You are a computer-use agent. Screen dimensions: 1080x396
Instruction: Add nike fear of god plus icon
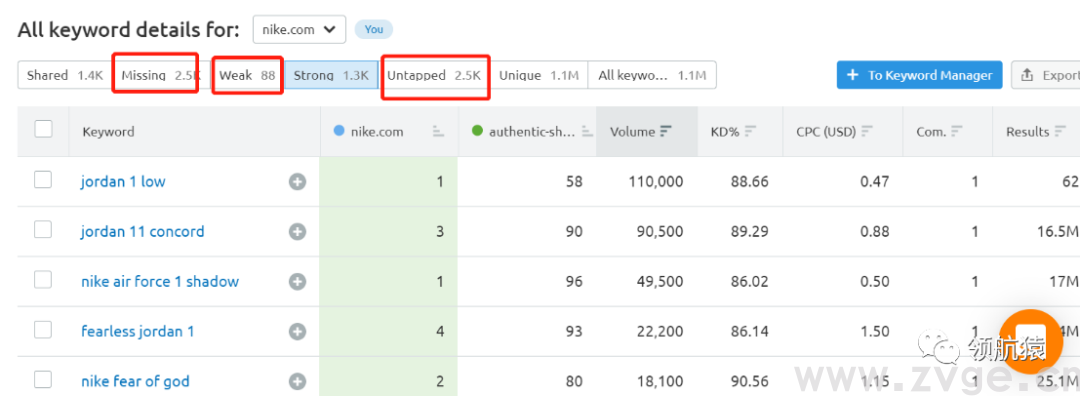tap(298, 382)
